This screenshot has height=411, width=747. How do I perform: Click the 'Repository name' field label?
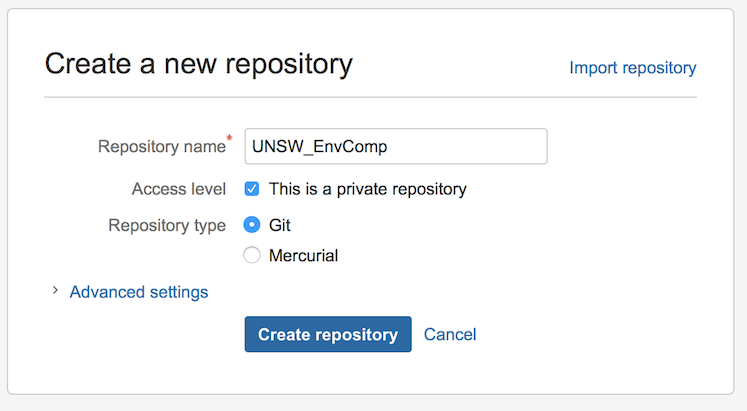pos(162,147)
